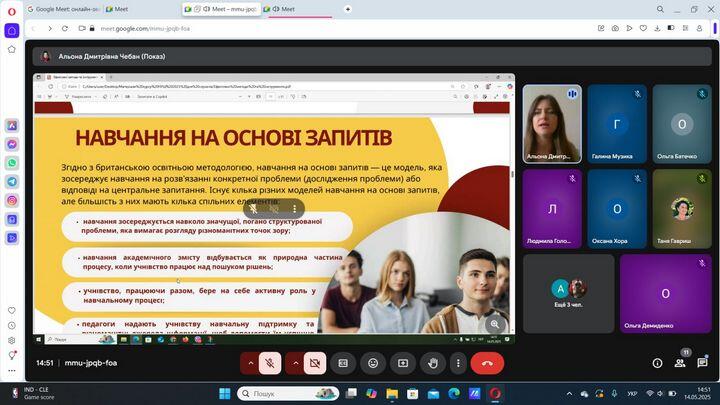Screen dimensions: 720x405
Task: Open Instagram in the Opera sidebar
Action: 12,201
